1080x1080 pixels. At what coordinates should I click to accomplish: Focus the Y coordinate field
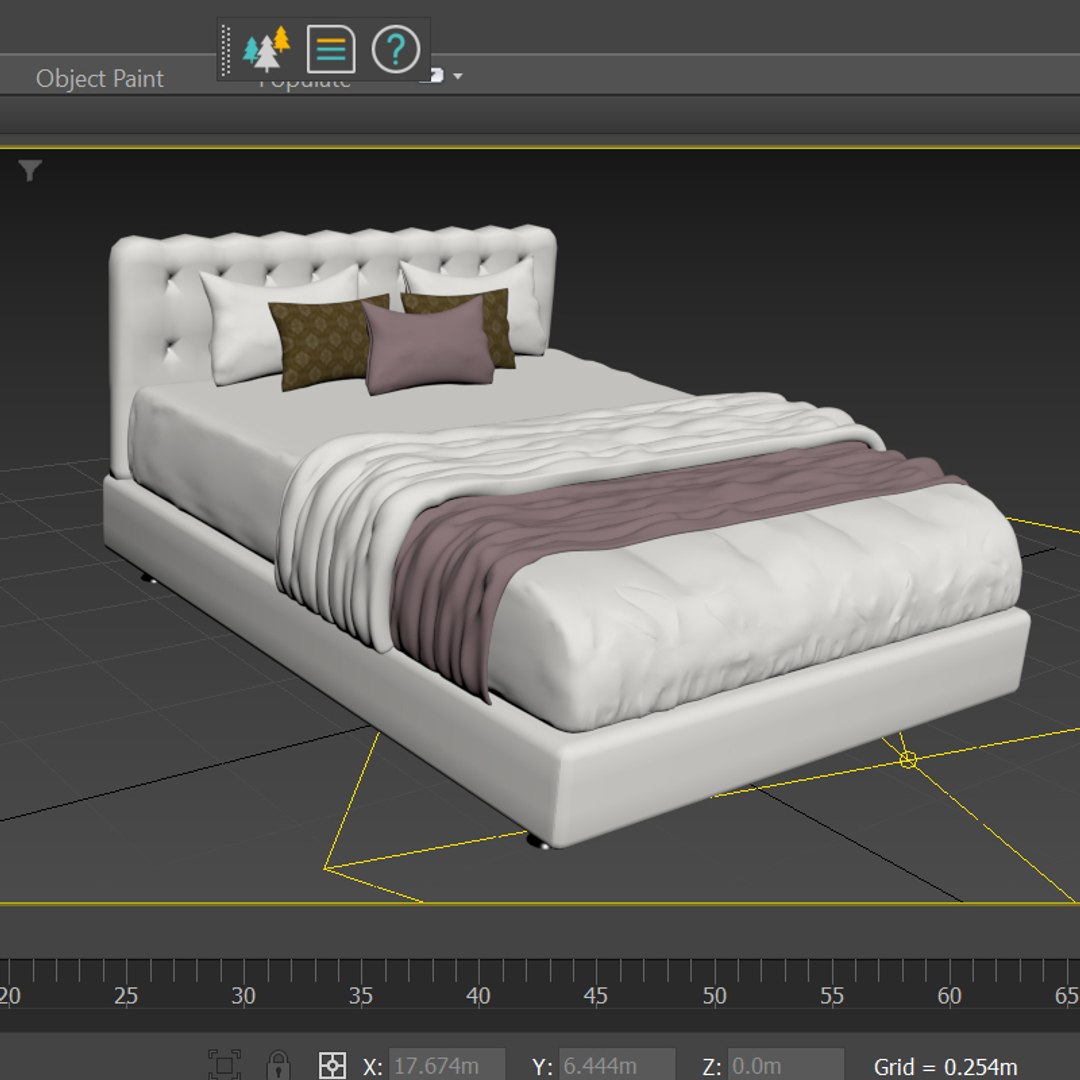[x=616, y=1065]
